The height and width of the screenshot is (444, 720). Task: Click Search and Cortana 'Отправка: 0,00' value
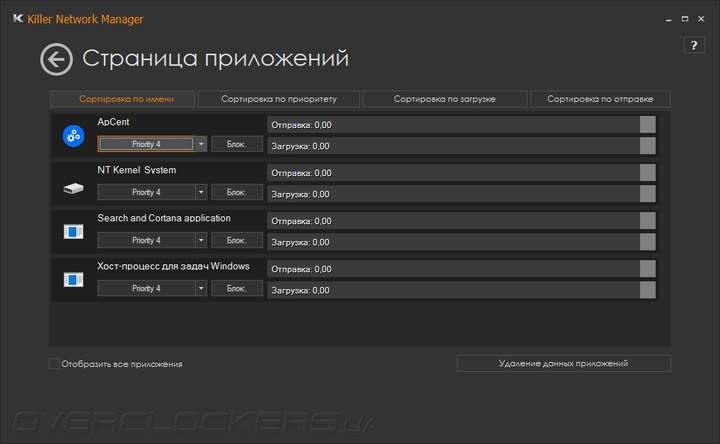click(301, 221)
